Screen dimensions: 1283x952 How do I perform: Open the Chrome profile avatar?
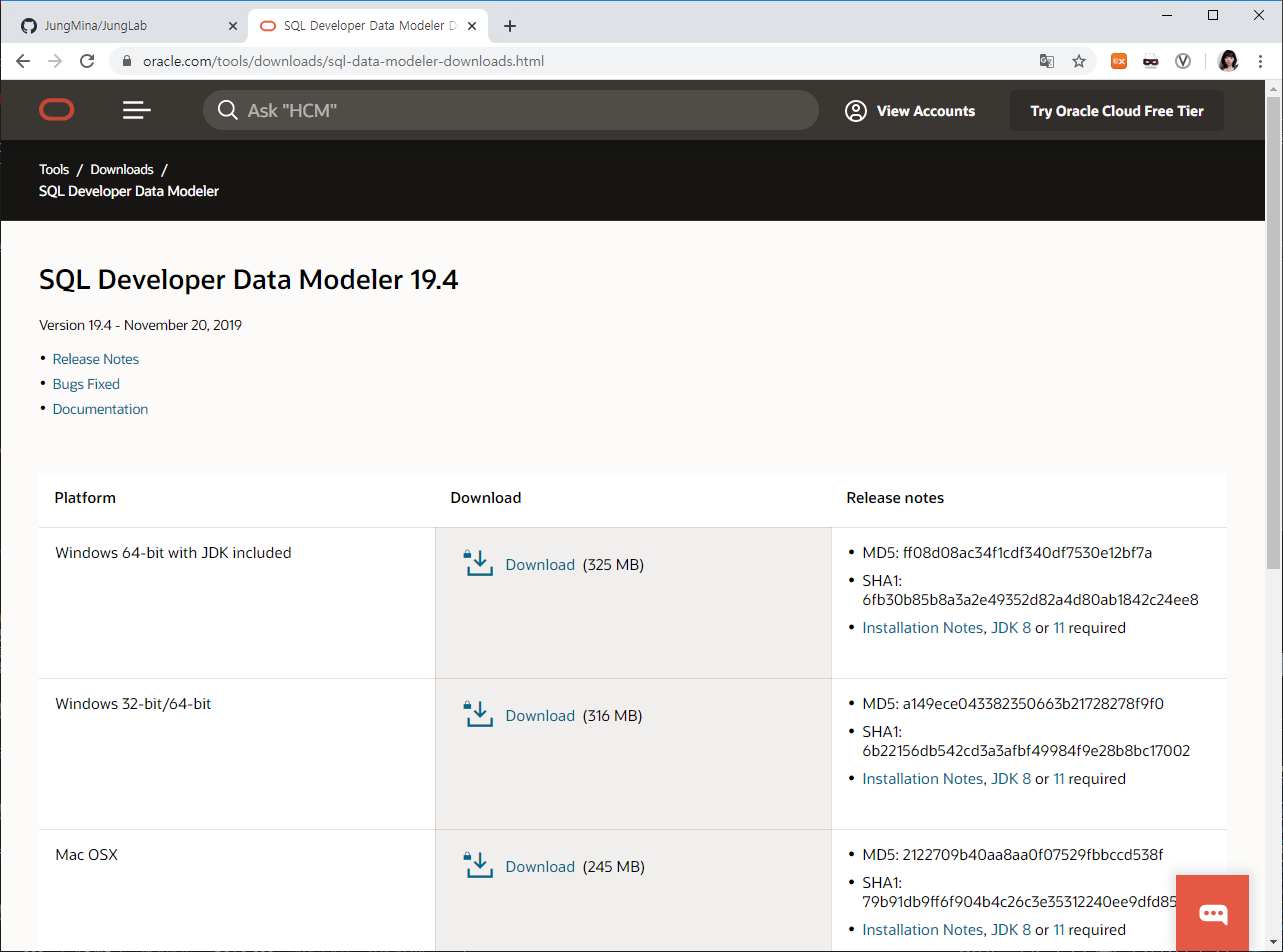[1228, 61]
